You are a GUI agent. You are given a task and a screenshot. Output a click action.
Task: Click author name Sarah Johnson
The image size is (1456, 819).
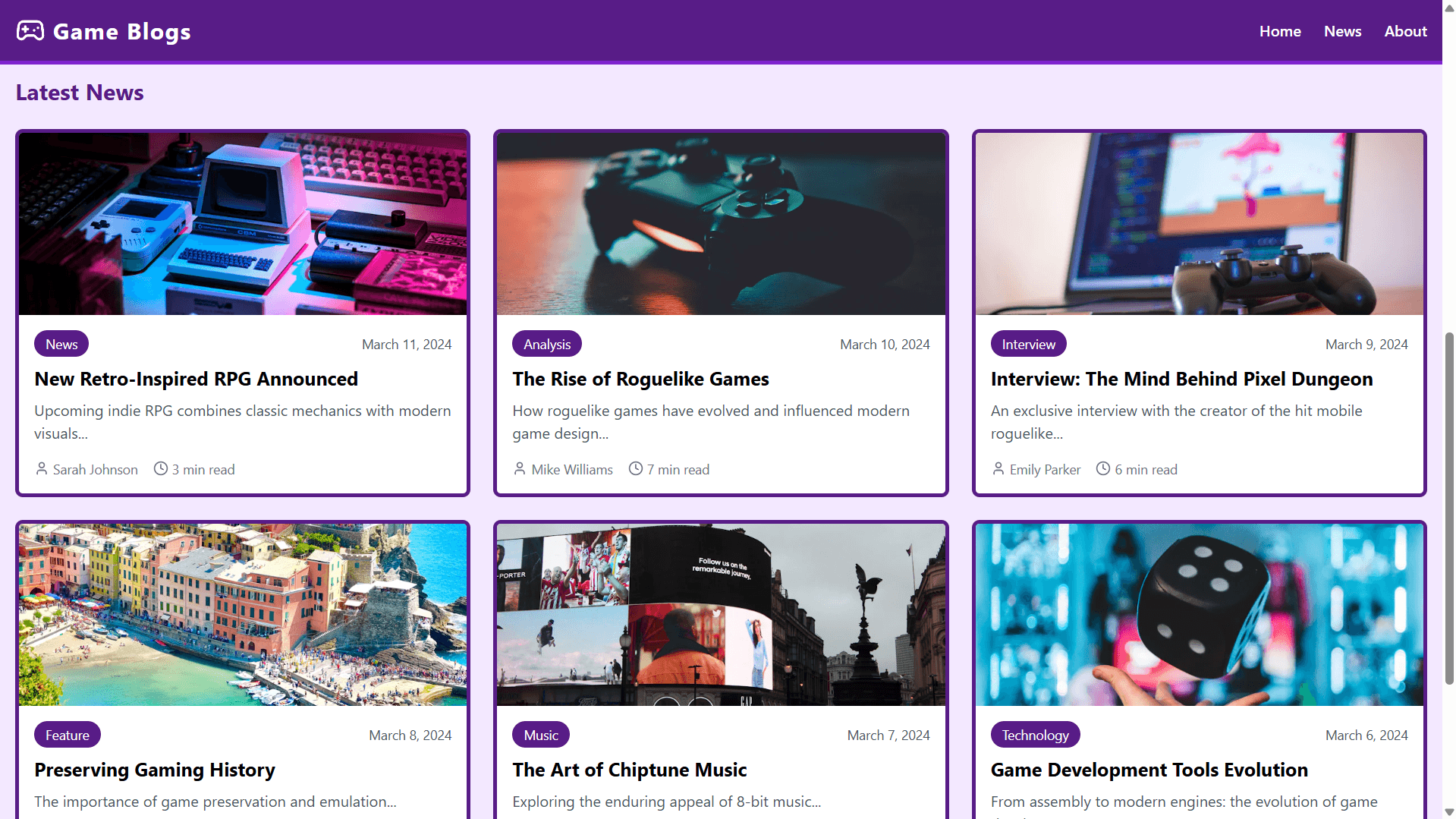pyautogui.click(x=96, y=469)
